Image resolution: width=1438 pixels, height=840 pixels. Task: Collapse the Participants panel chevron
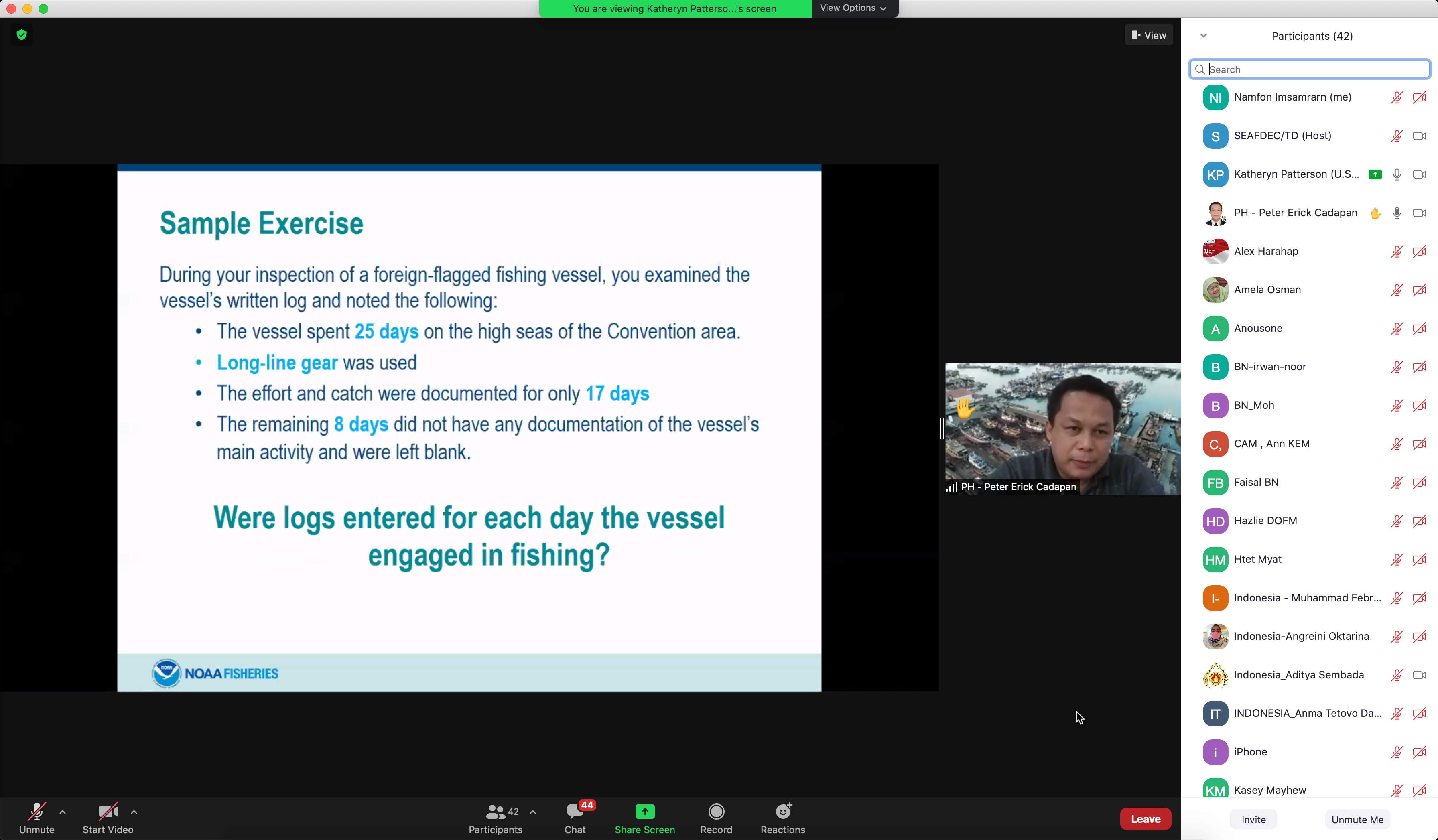1203,36
